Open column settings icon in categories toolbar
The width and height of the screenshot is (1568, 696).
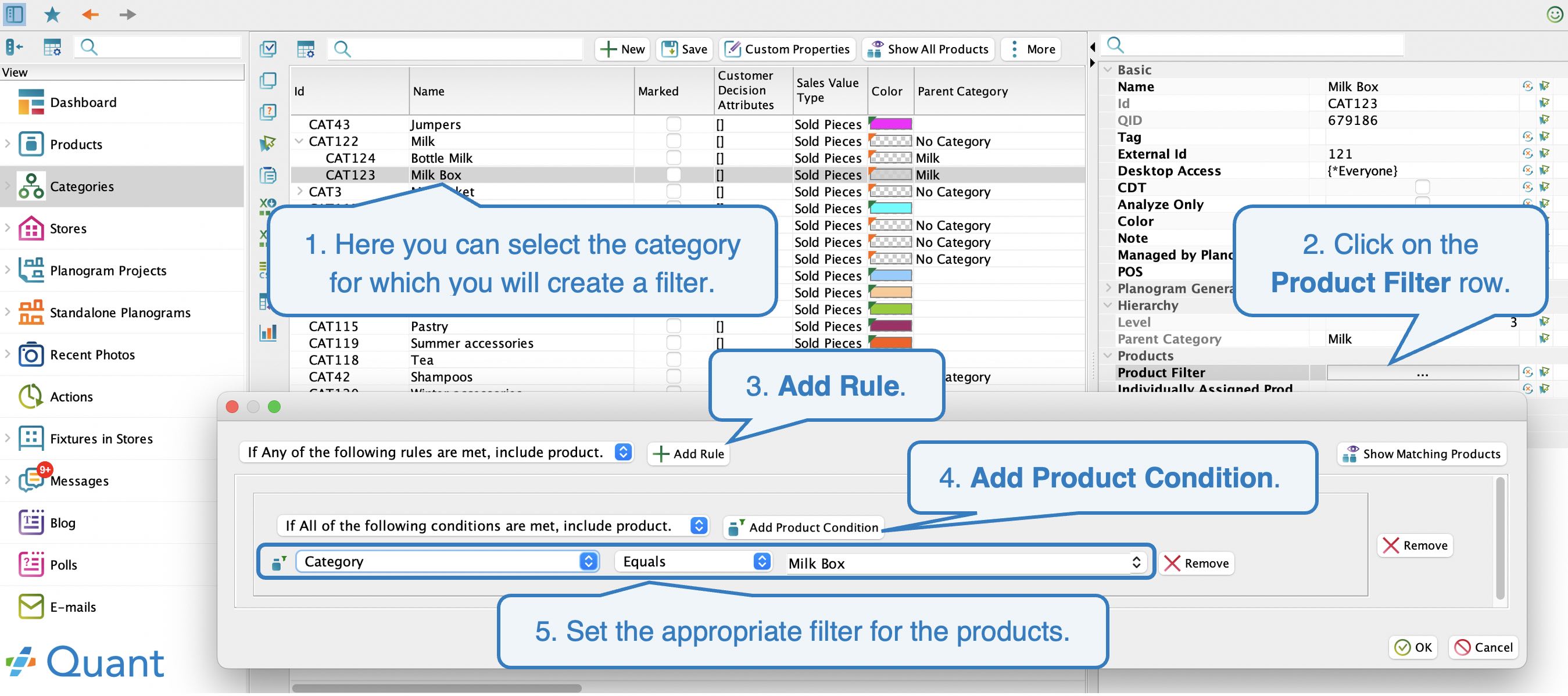(306, 49)
